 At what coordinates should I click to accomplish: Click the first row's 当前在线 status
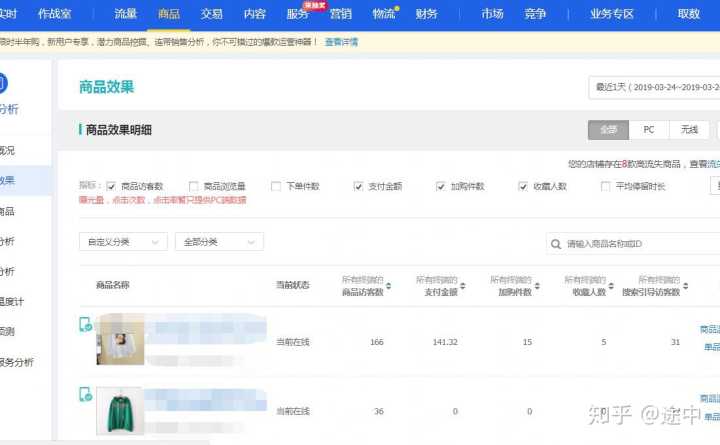[292, 342]
